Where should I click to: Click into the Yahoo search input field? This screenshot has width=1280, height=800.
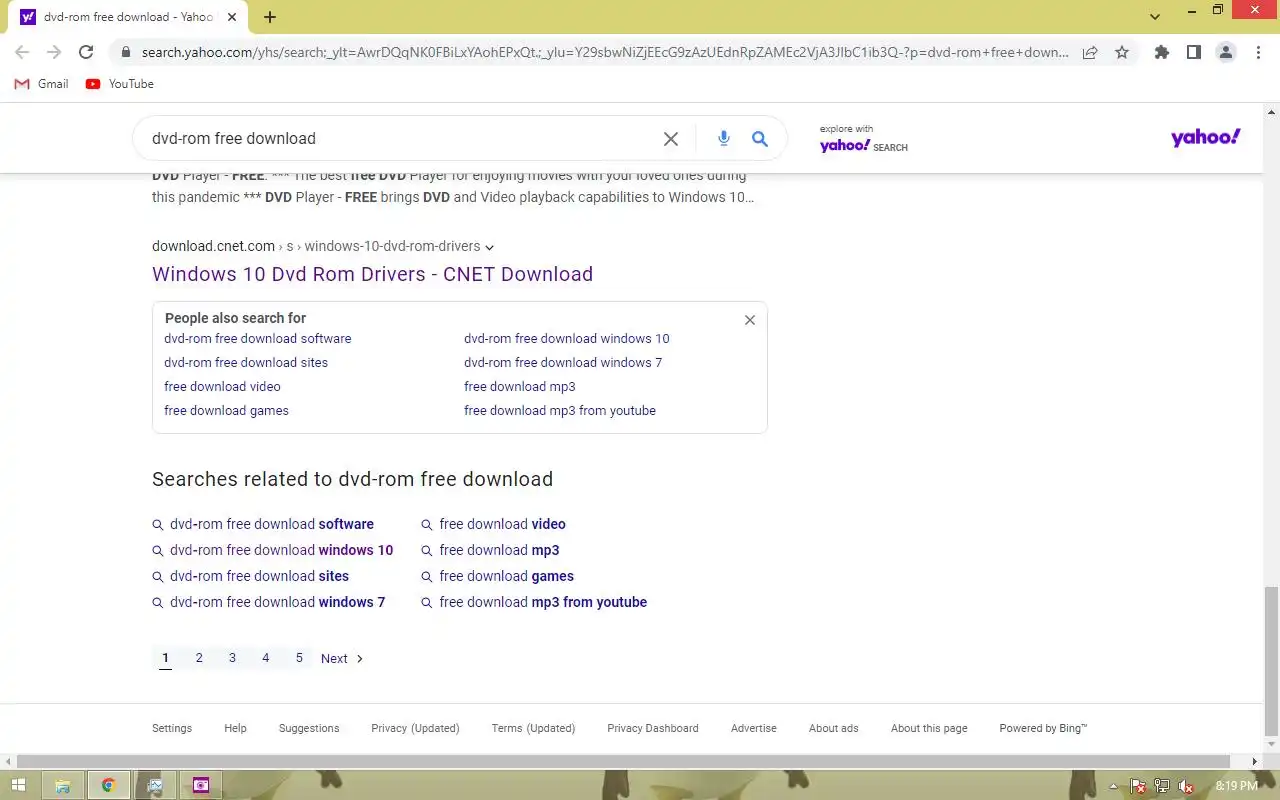coord(400,139)
